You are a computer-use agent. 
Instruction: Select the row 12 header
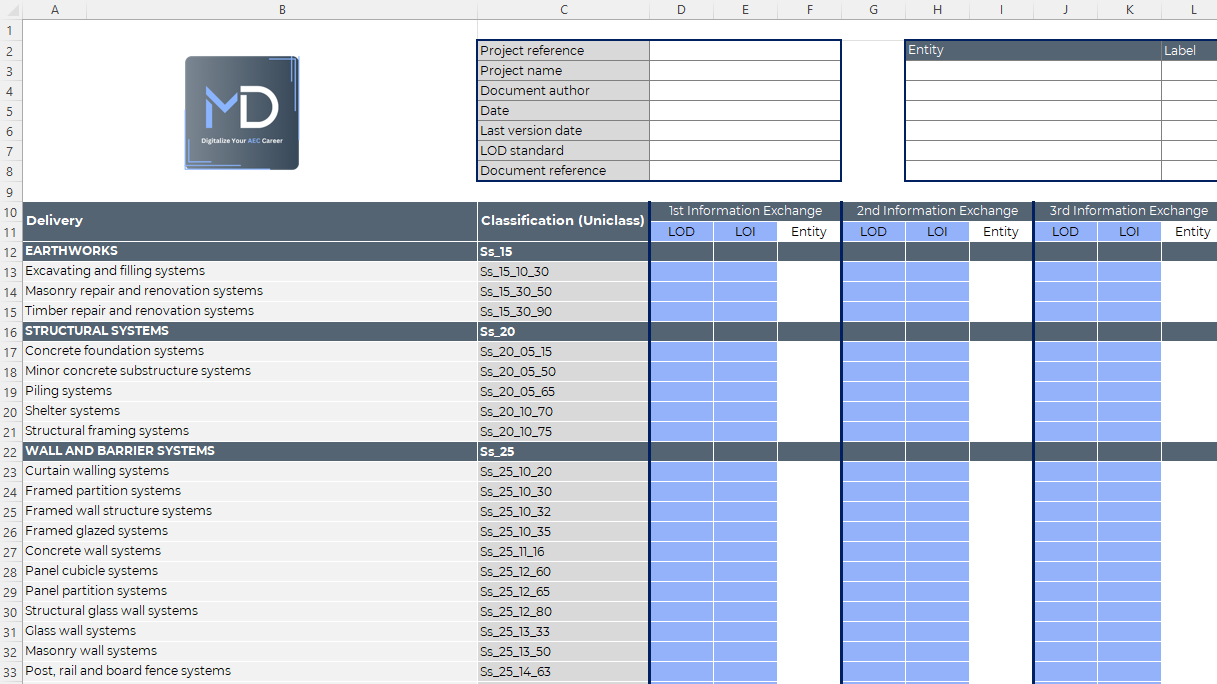point(10,251)
